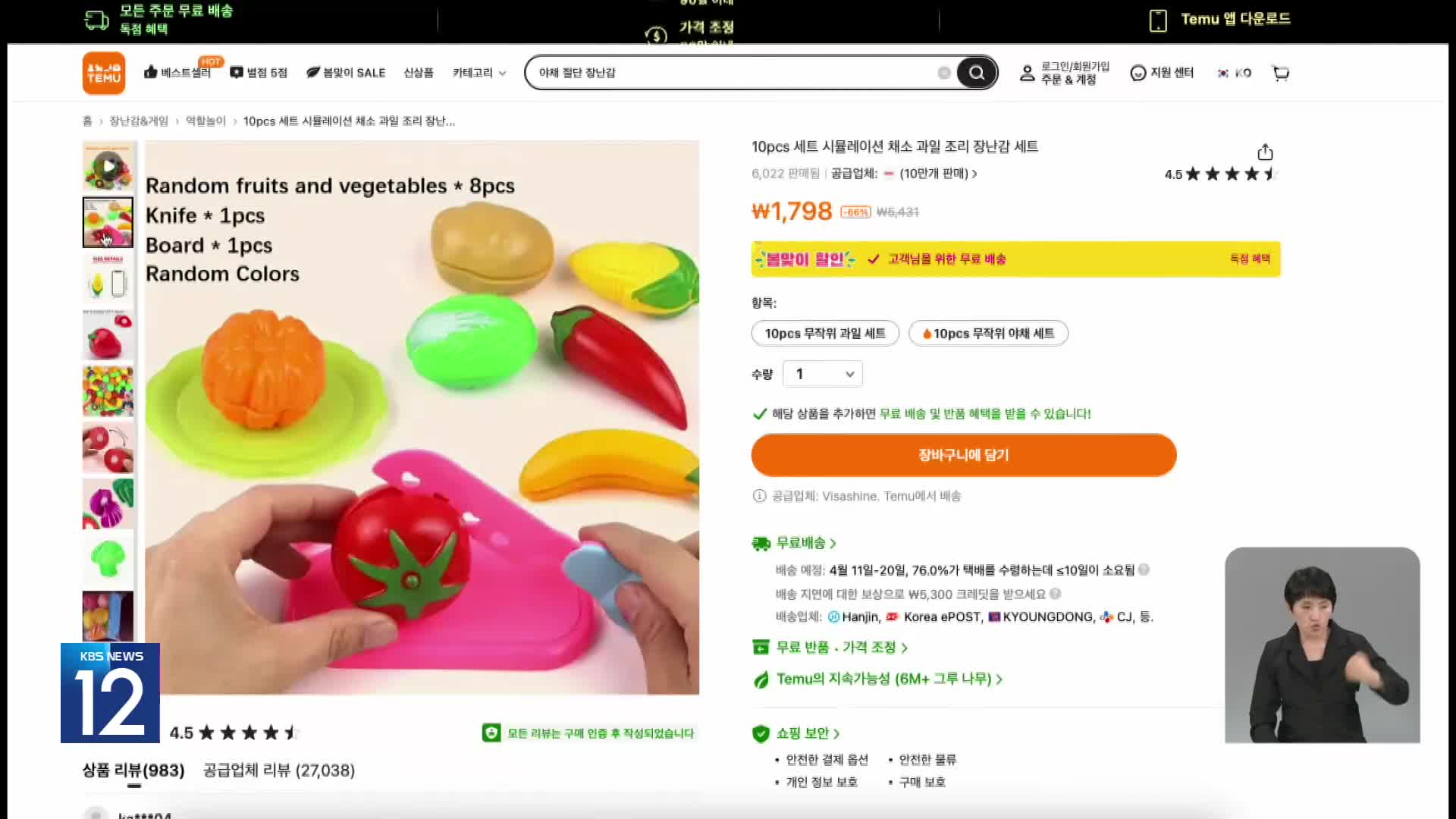Click the search magnifier button
Viewport: 1456px width, 819px height.
tap(976, 73)
